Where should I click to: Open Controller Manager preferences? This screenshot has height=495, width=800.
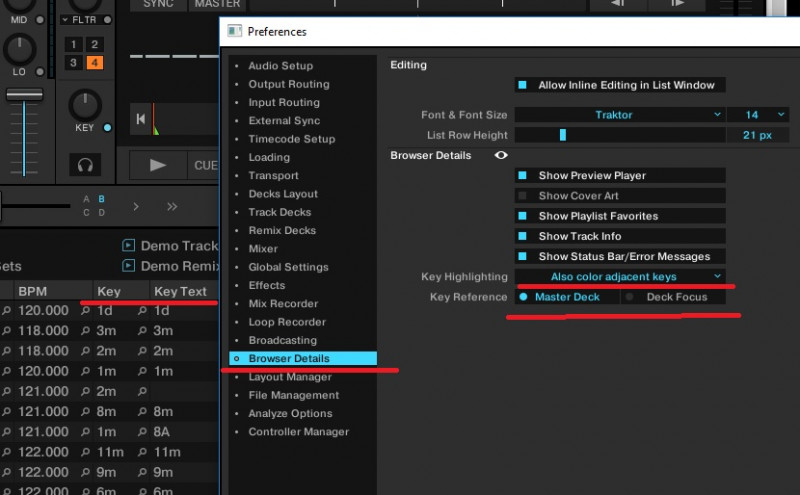(x=298, y=432)
